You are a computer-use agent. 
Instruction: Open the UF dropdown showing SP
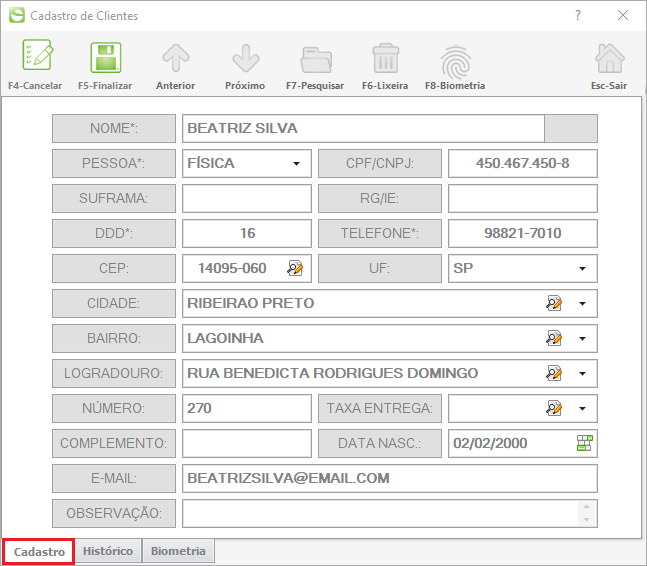(523, 268)
